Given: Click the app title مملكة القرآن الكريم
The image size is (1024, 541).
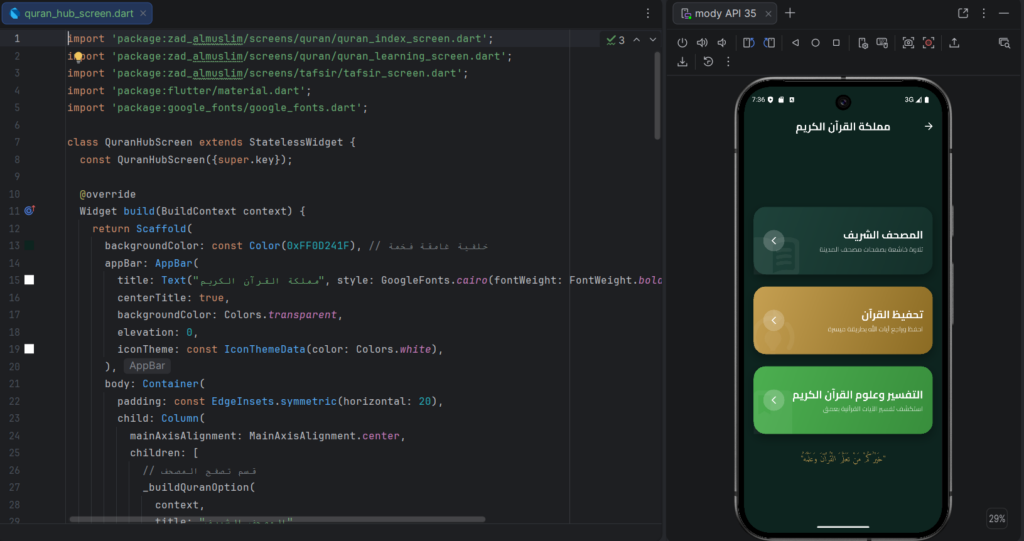Looking at the screenshot, I should 842,126.
